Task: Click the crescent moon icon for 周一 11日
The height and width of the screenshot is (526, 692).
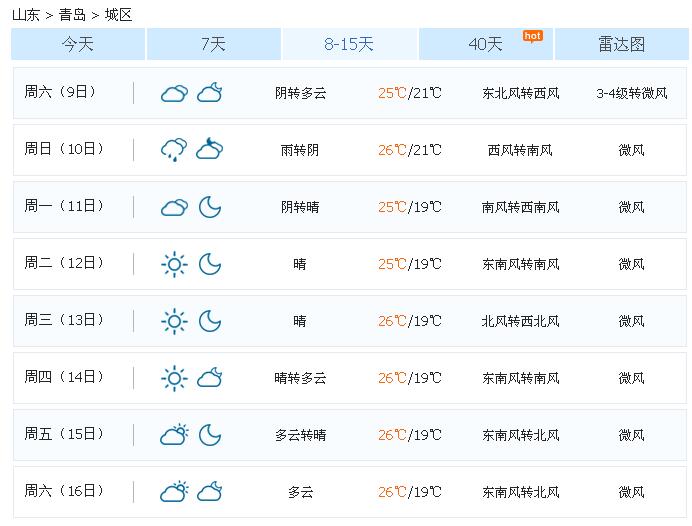Action: (x=210, y=207)
